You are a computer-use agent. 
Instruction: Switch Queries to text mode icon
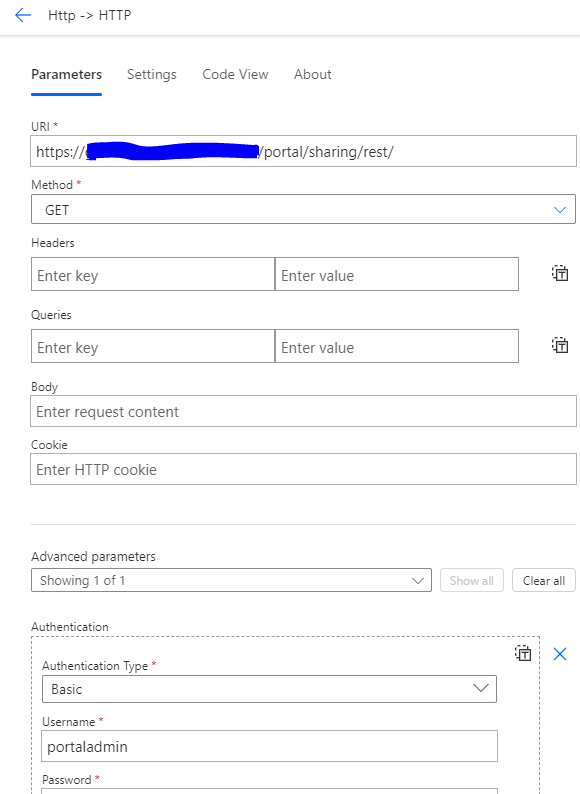(x=560, y=345)
